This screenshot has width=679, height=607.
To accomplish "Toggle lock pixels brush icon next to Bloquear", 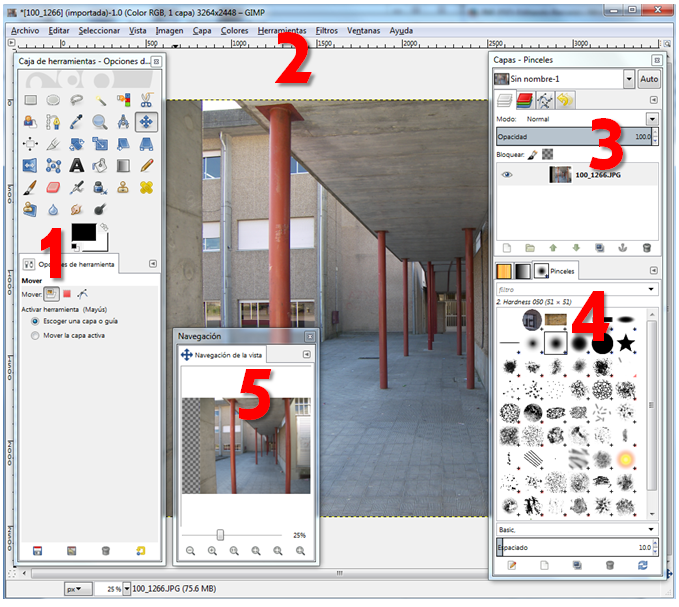I will (533, 155).
